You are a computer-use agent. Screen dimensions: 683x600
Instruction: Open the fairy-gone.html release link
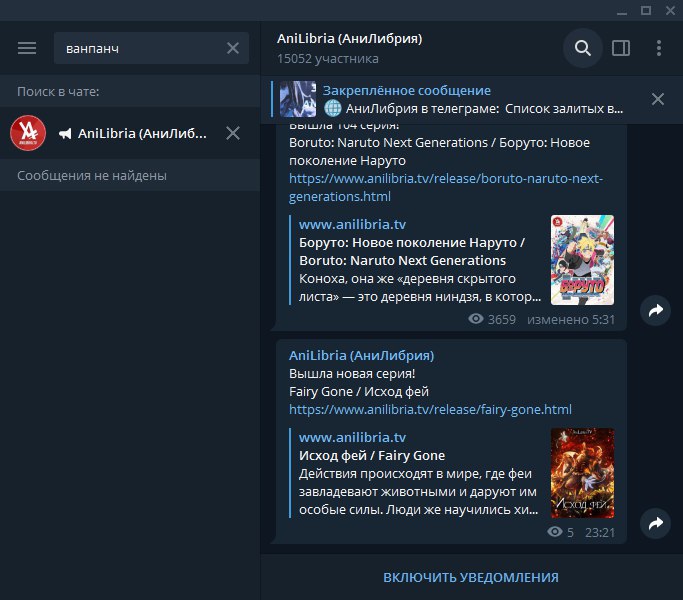(430, 410)
